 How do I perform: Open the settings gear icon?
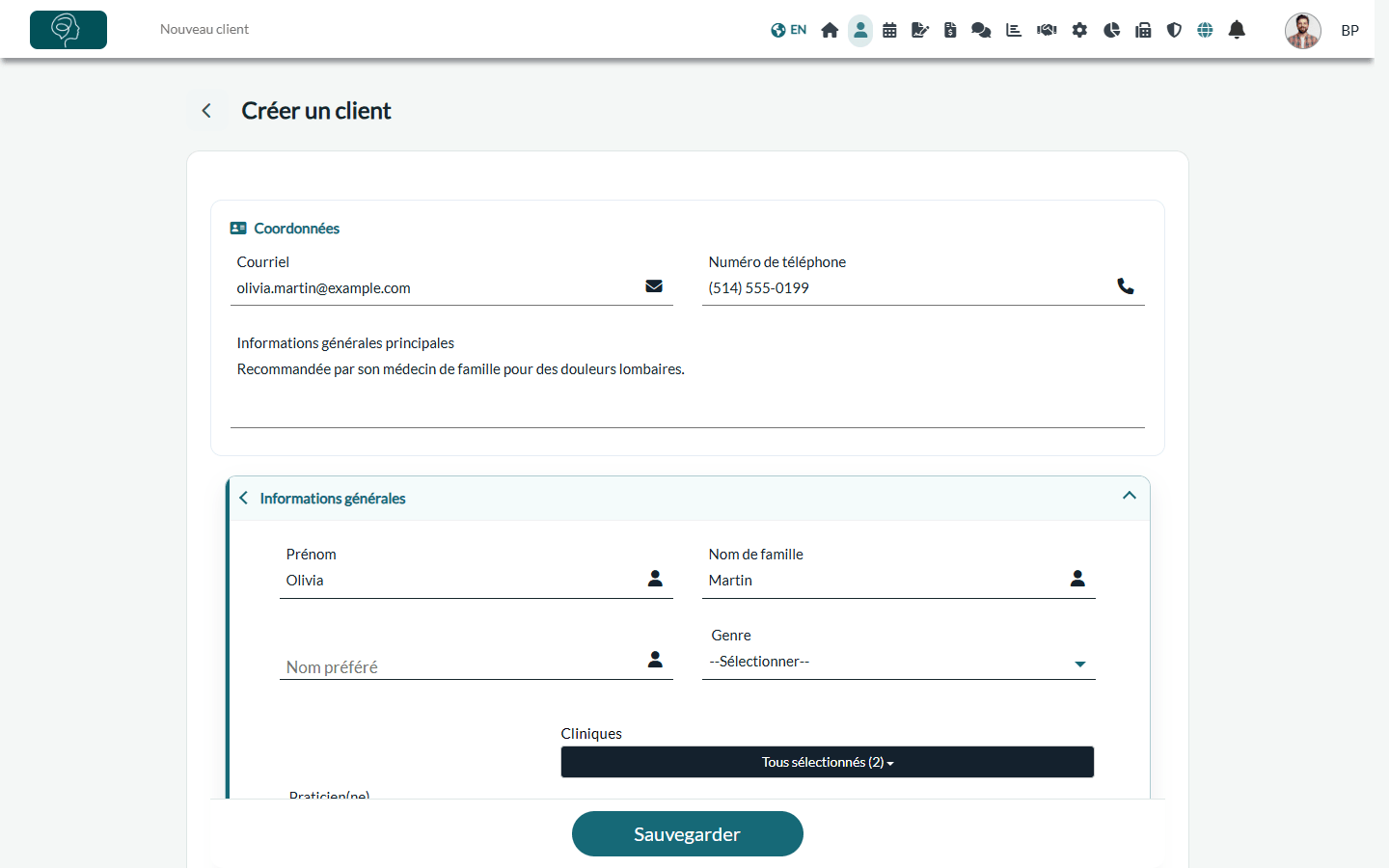(1079, 30)
